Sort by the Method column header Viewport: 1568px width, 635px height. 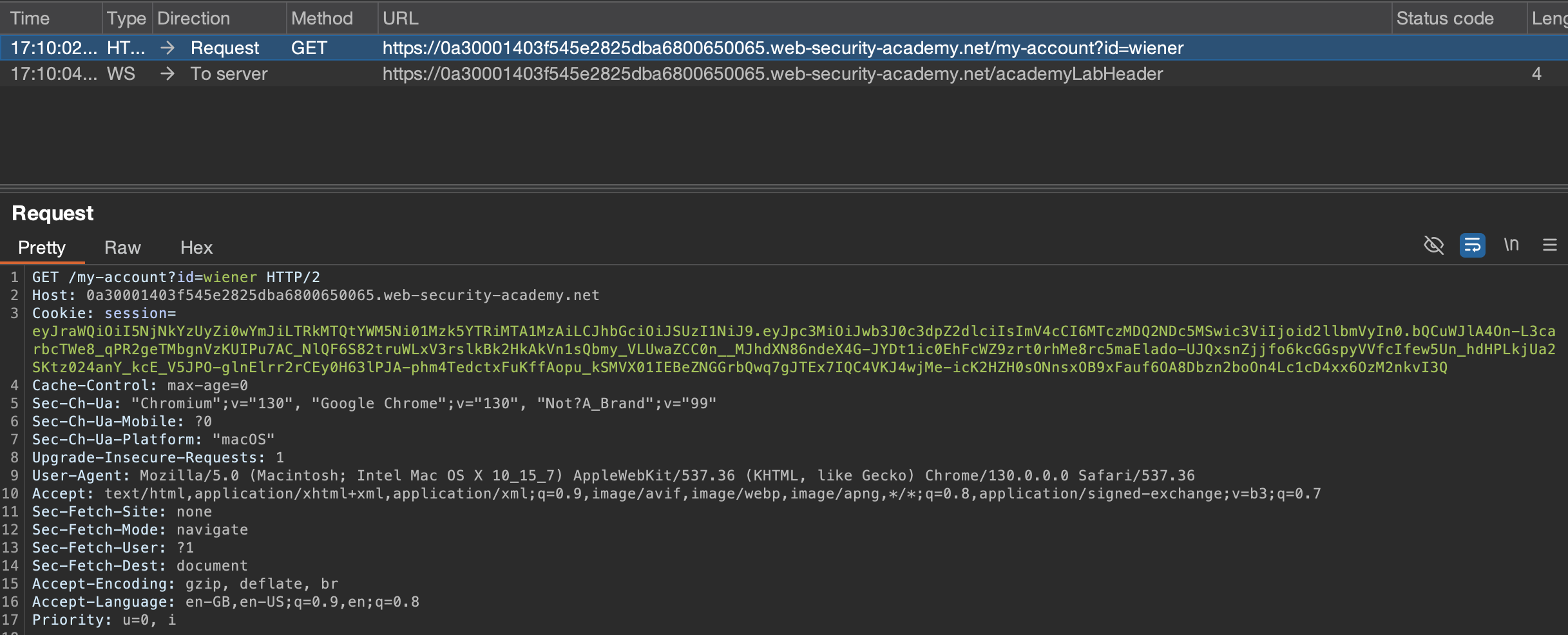tap(321, 18)
